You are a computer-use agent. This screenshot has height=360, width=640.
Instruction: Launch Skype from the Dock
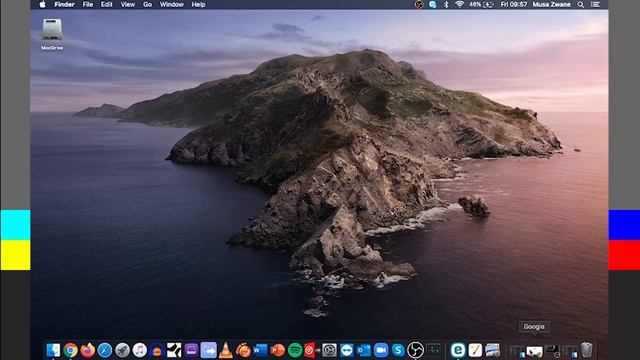398,350
